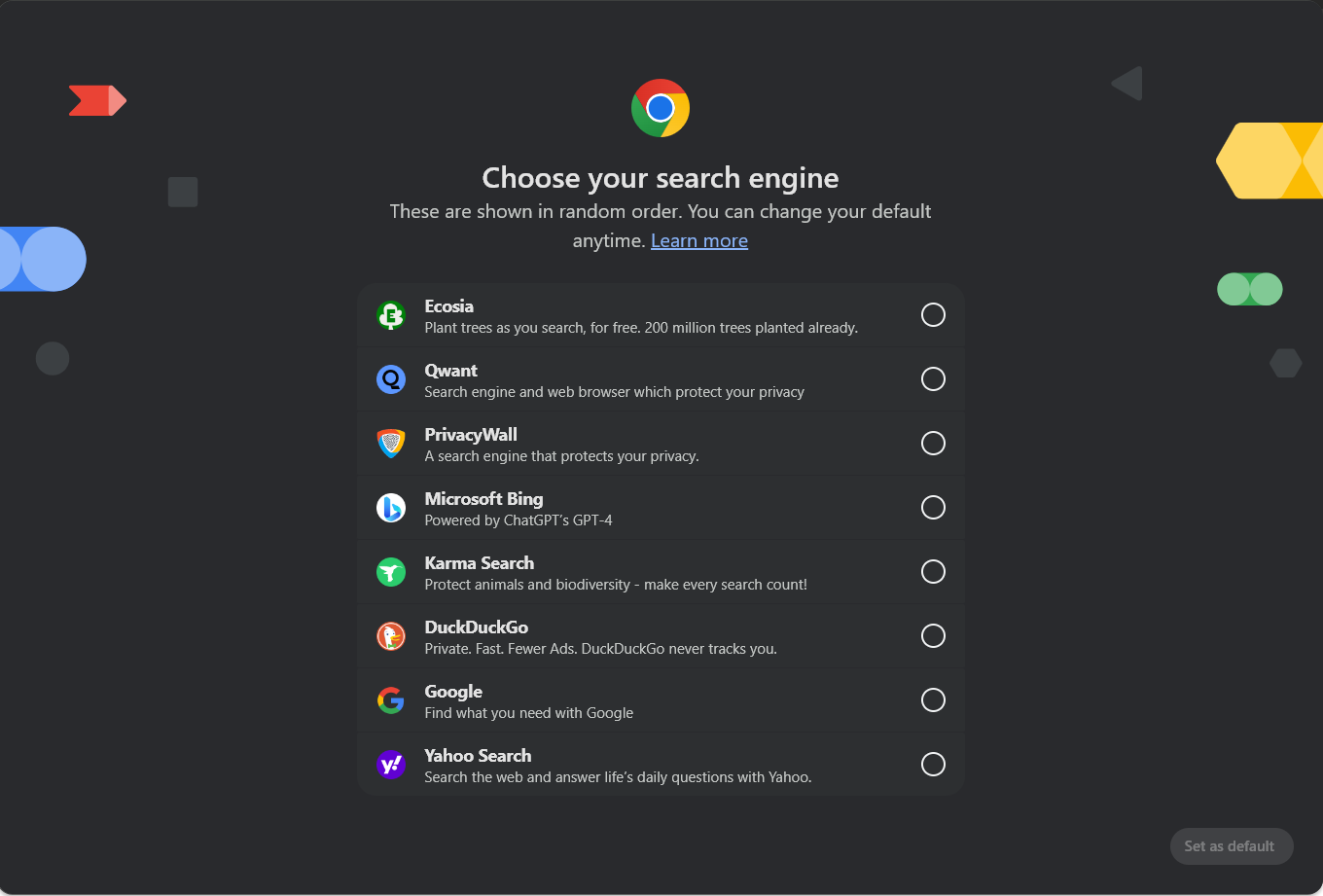This screenshot has height=896, width=1323.
Task: Pick the Microsoft Bing radio button
Action: coord(933,507)
